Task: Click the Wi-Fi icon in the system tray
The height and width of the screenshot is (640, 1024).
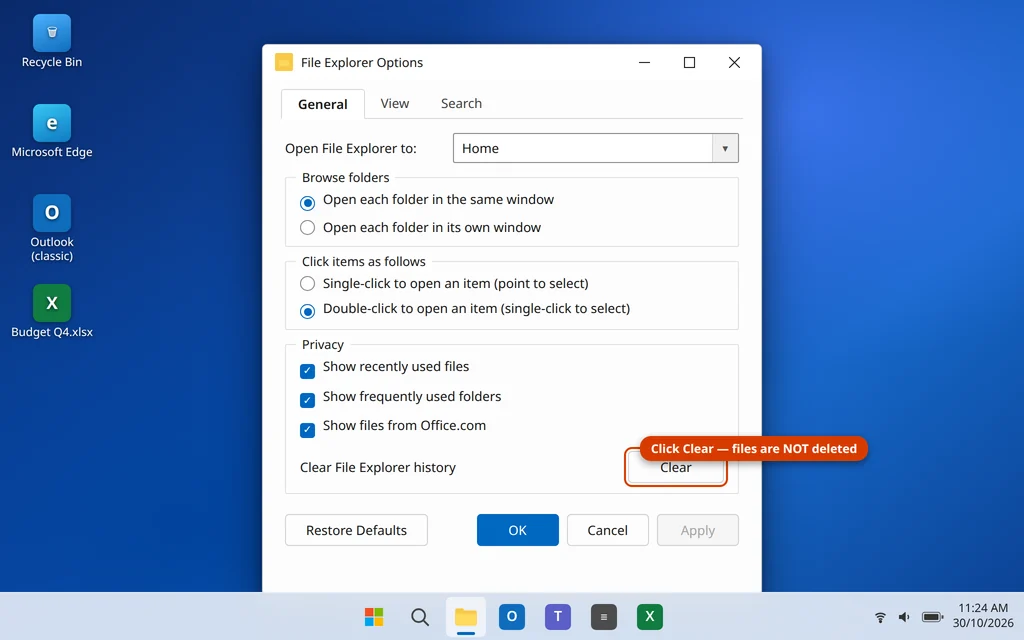Action: click(x=880, y=616)
